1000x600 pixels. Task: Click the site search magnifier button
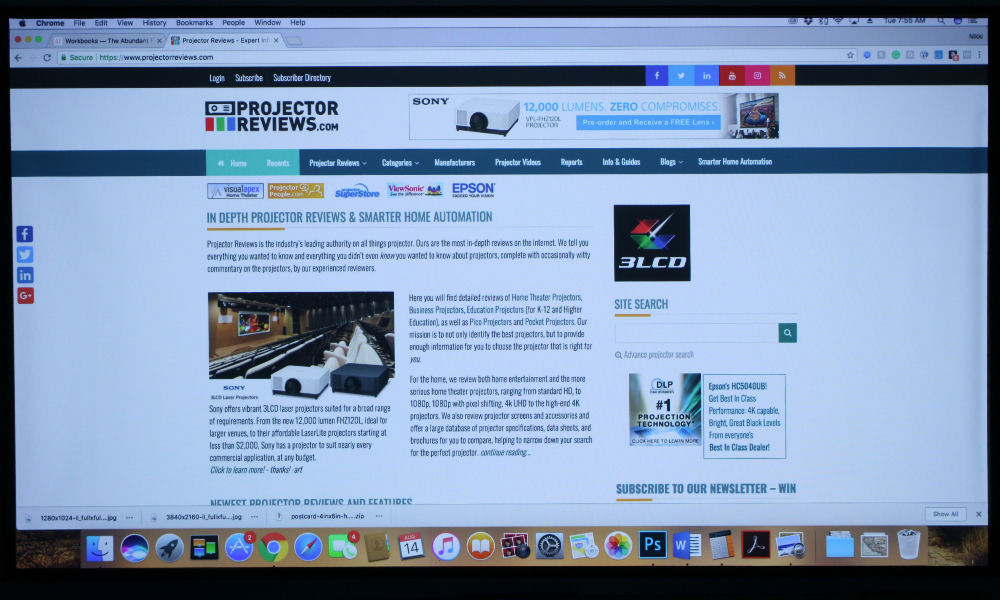(788, 333)
